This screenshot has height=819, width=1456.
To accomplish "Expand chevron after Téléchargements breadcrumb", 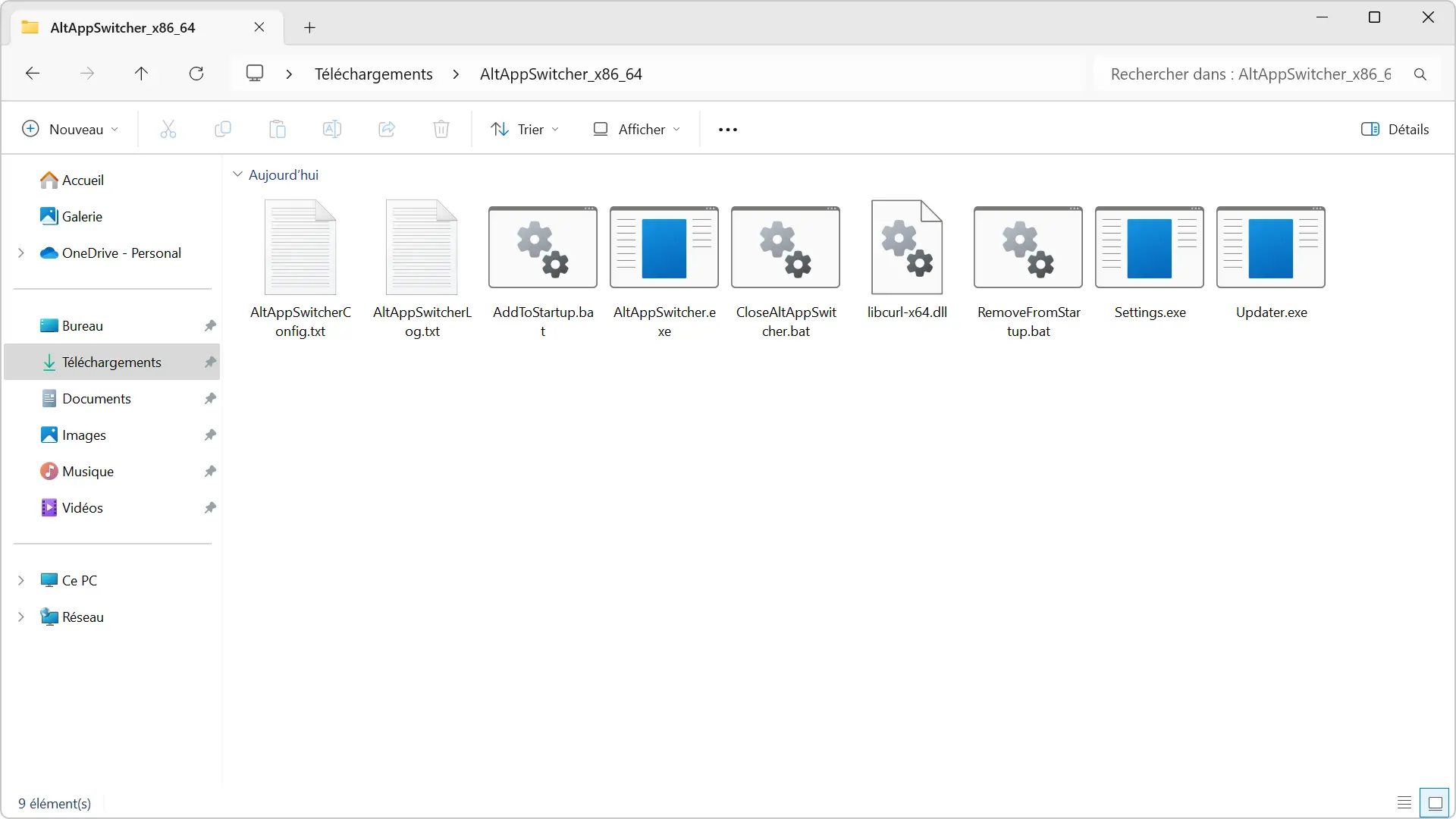I will [x=456, y=74].
